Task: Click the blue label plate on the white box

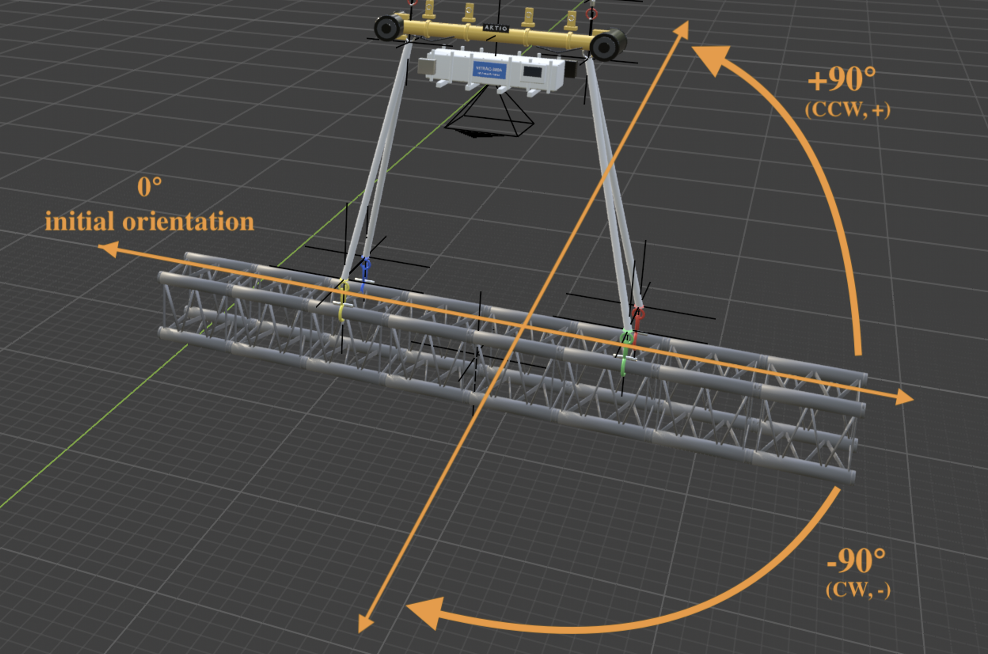Action: coord(489,71)
